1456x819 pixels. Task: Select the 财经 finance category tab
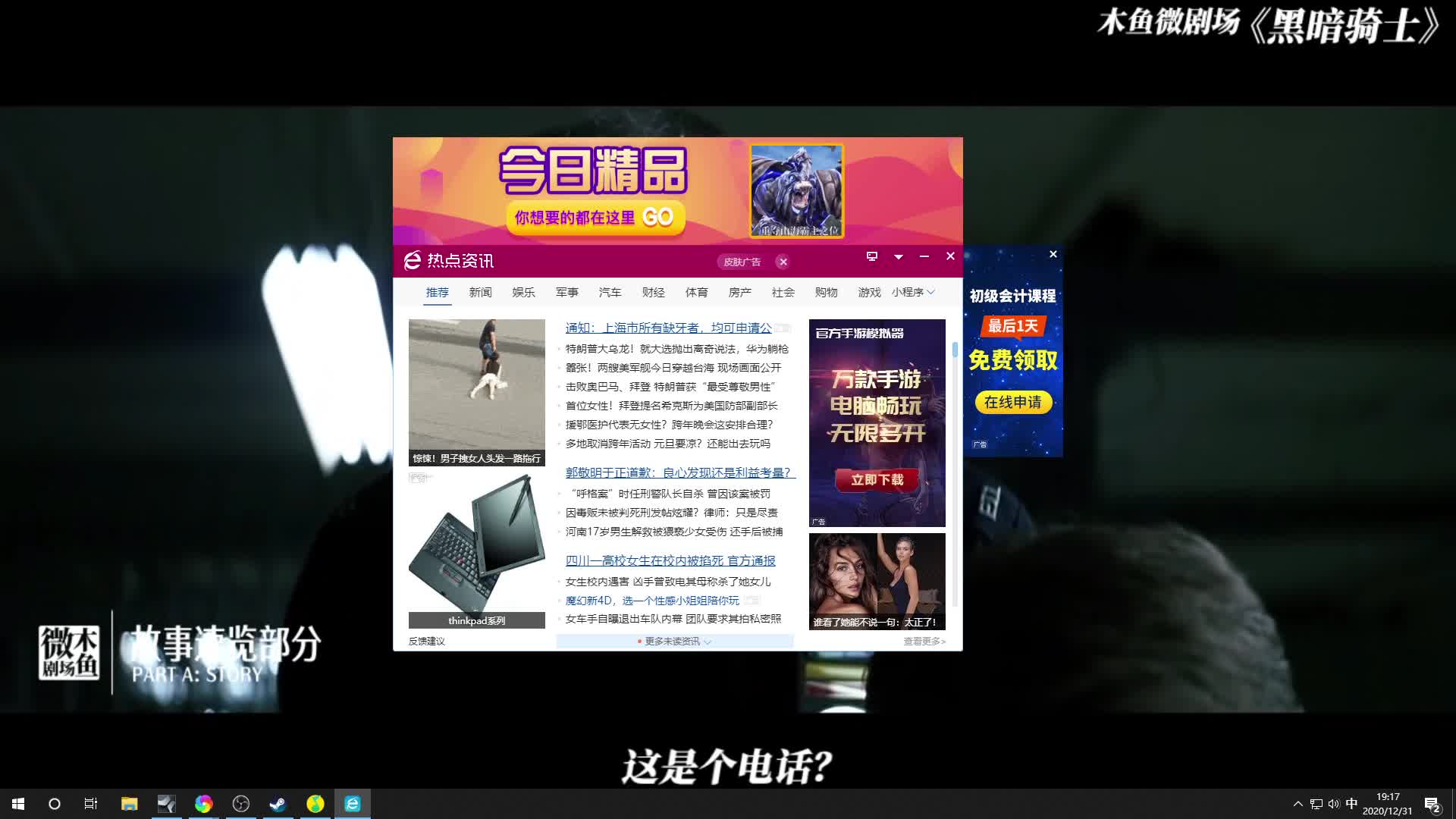[653, 292]
